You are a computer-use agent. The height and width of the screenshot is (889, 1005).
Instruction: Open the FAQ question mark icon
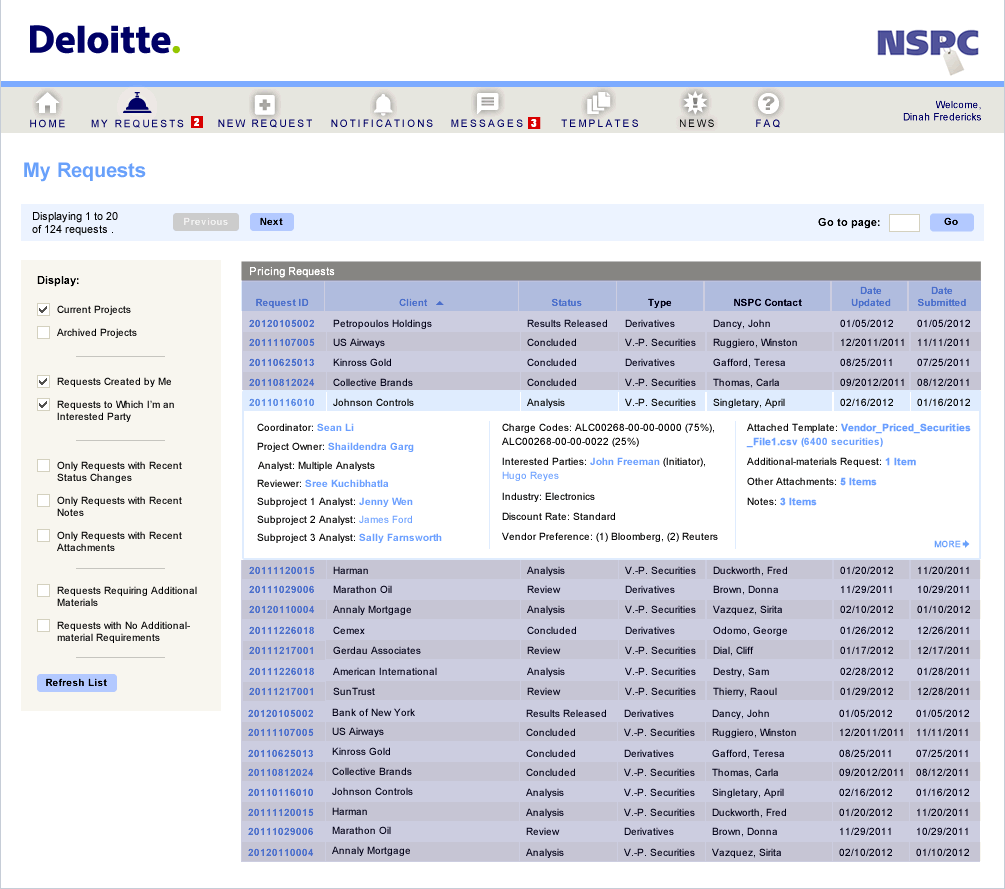coord(768,103)
